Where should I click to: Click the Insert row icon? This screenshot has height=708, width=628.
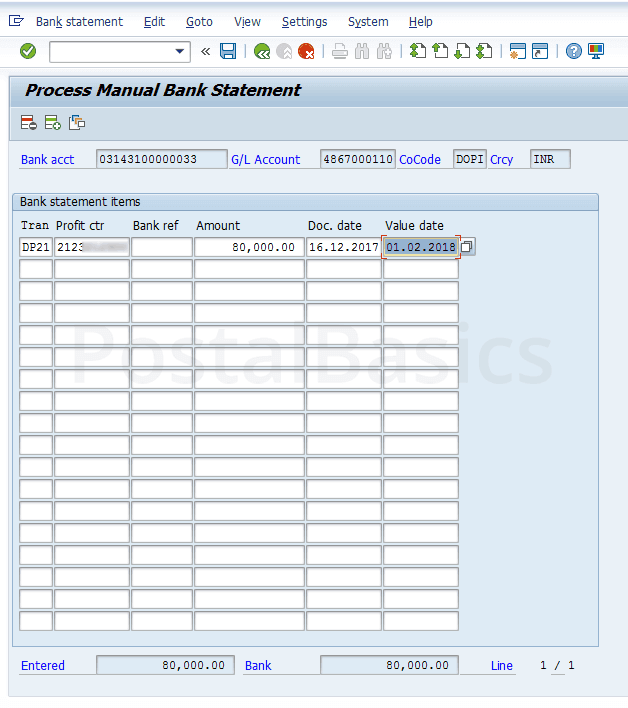[x=52, y=122]
